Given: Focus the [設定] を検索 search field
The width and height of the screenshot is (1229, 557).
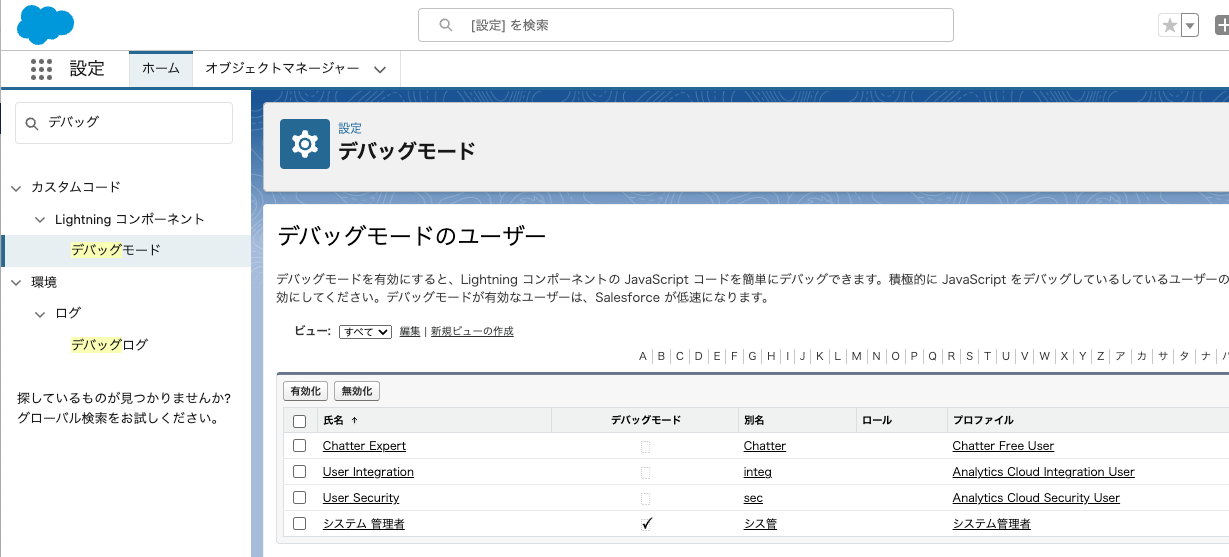Looking at the screenshot, I should pyautogui.click(x=685, y=25).
